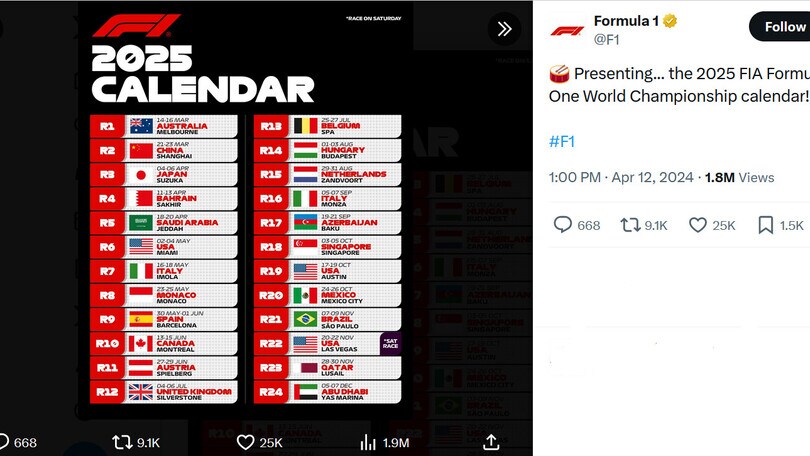Open the #F1 hashtag link
Image resolution: width=810 pixels, height=456 pixels.
(562, 141)
